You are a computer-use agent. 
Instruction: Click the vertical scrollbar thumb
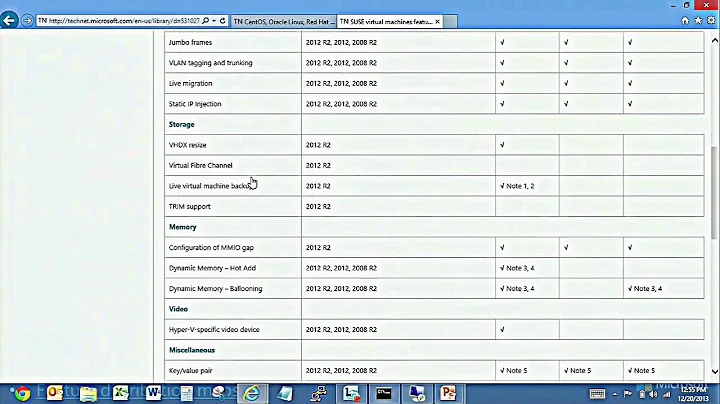tap(714, 193)
